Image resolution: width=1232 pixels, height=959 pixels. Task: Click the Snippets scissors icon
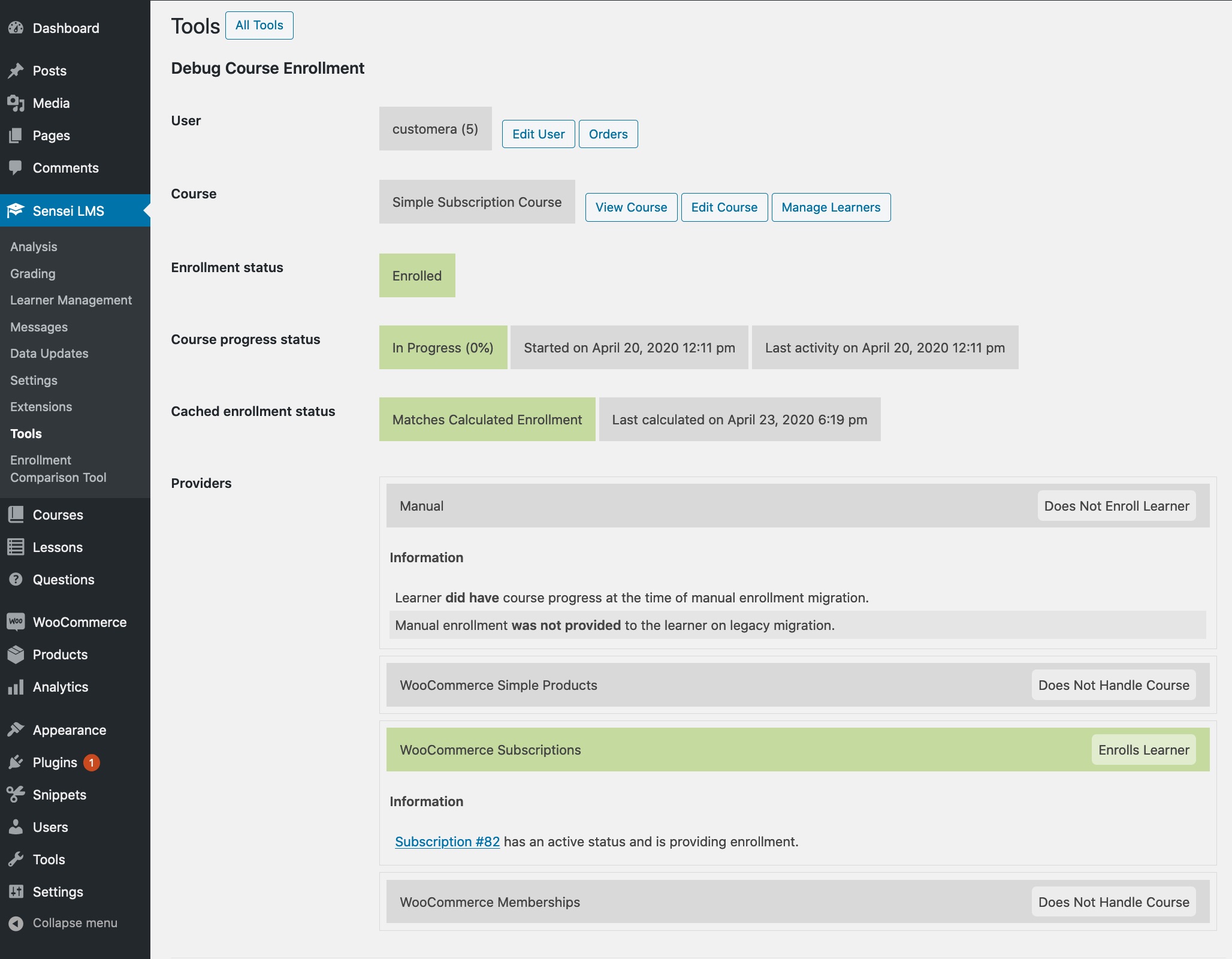(x=16, y=795)
